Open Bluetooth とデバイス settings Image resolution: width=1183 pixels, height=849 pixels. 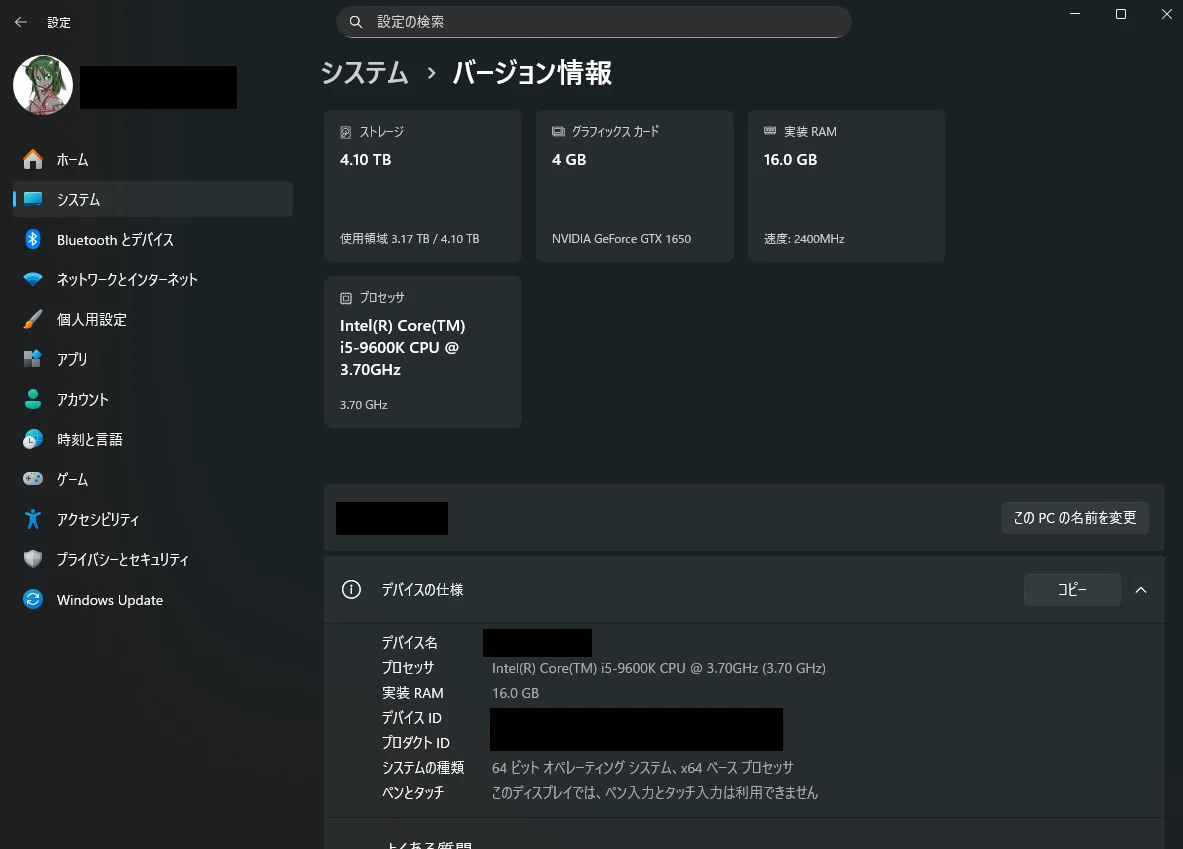tap(152, 239)
